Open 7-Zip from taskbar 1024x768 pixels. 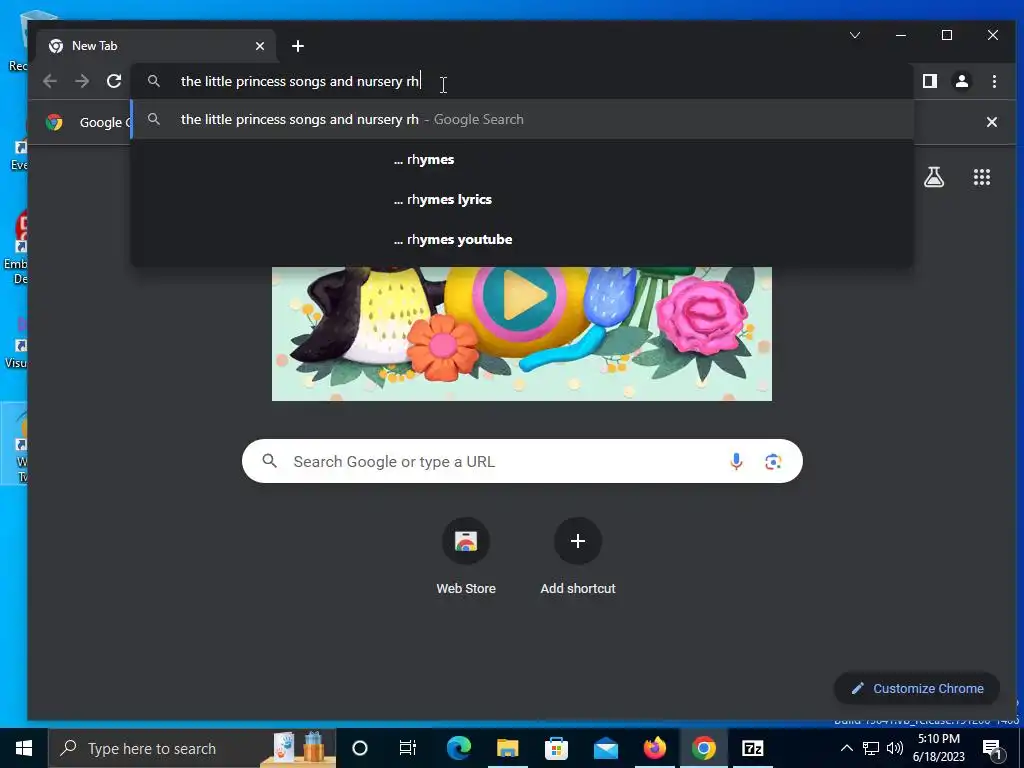point(752,748)
